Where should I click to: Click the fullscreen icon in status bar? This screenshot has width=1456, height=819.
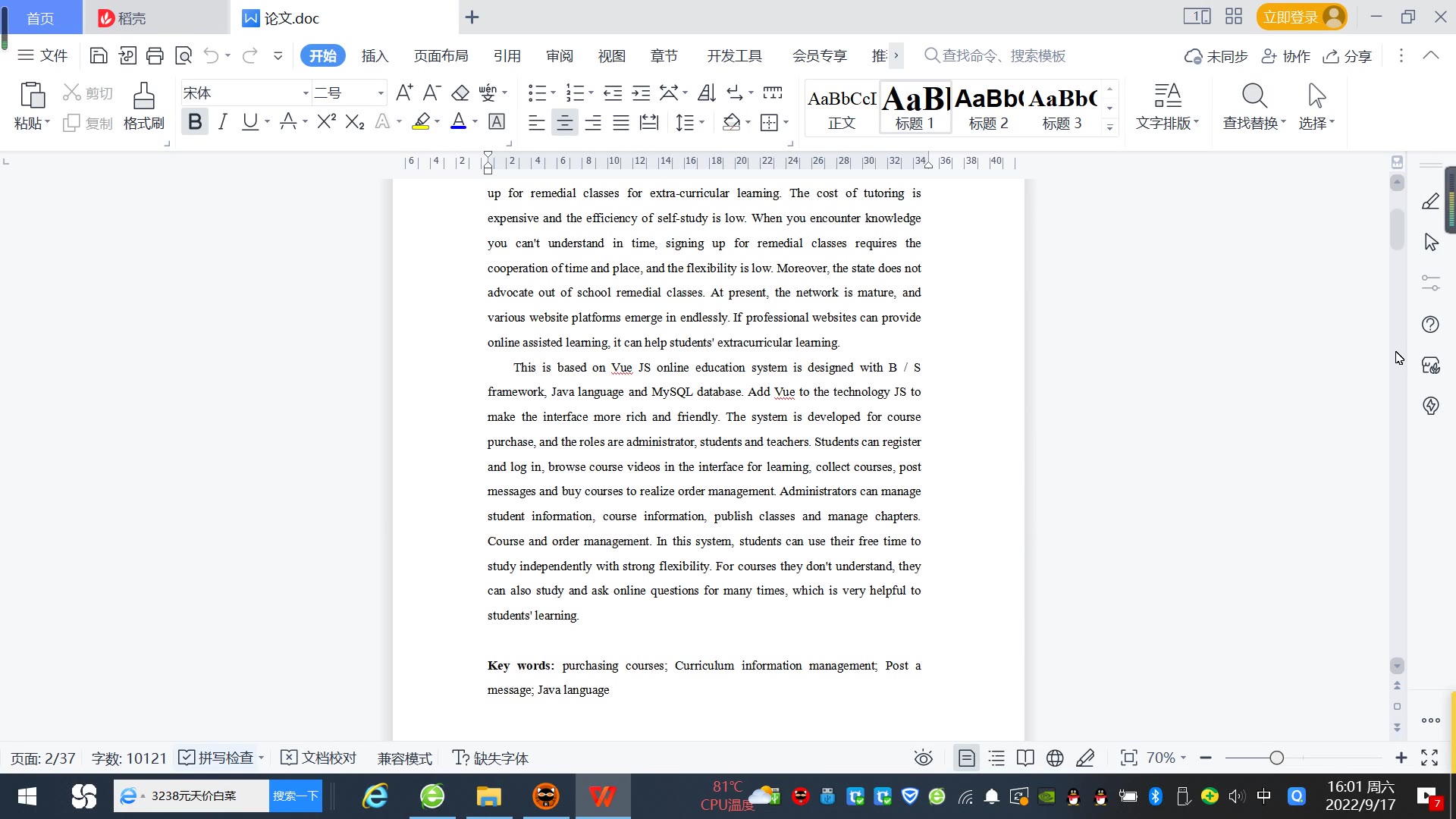tap(1429, 758)
